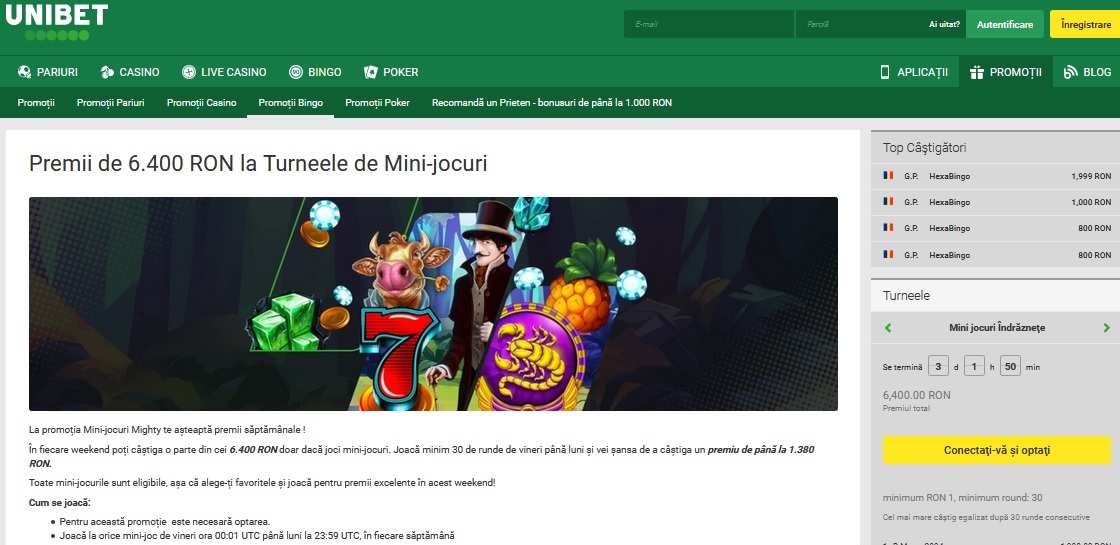Click the Mini jocuri Îndrăznețe tournament title
The height and width of the screenshot is (545, 1120).
point(997,328)
